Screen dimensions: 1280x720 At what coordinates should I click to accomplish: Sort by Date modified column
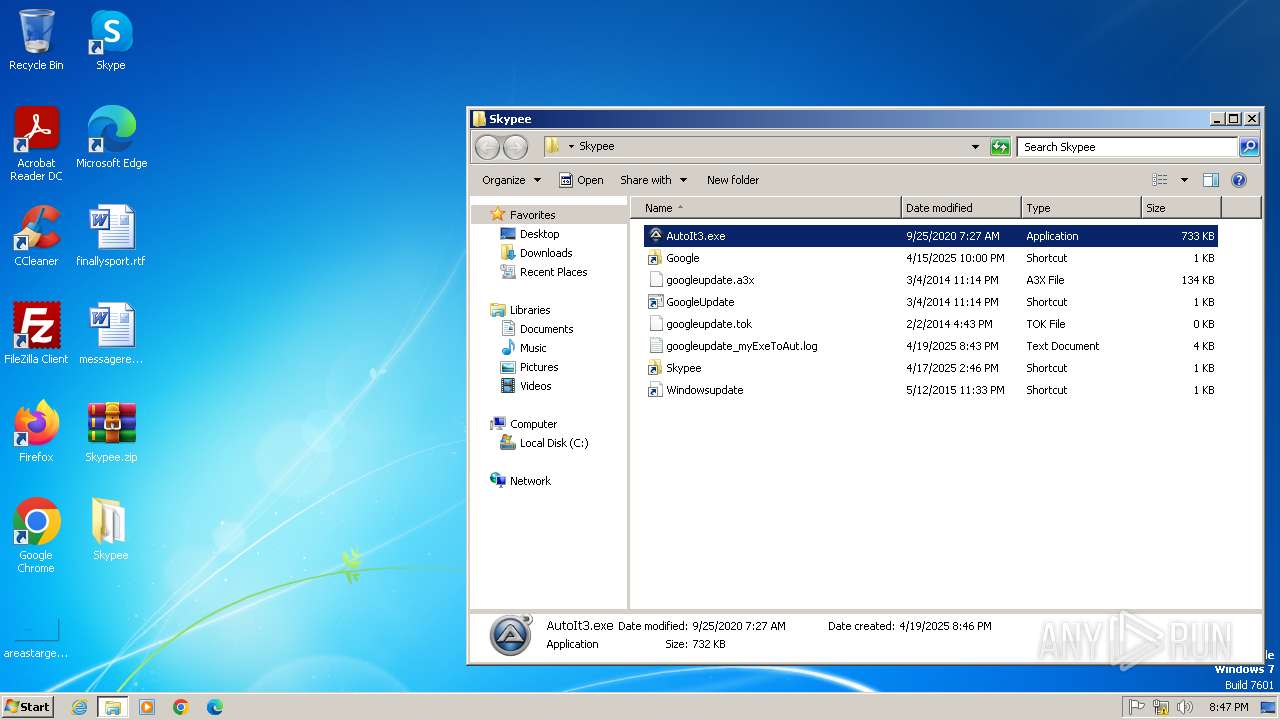(x=961, y=208)
